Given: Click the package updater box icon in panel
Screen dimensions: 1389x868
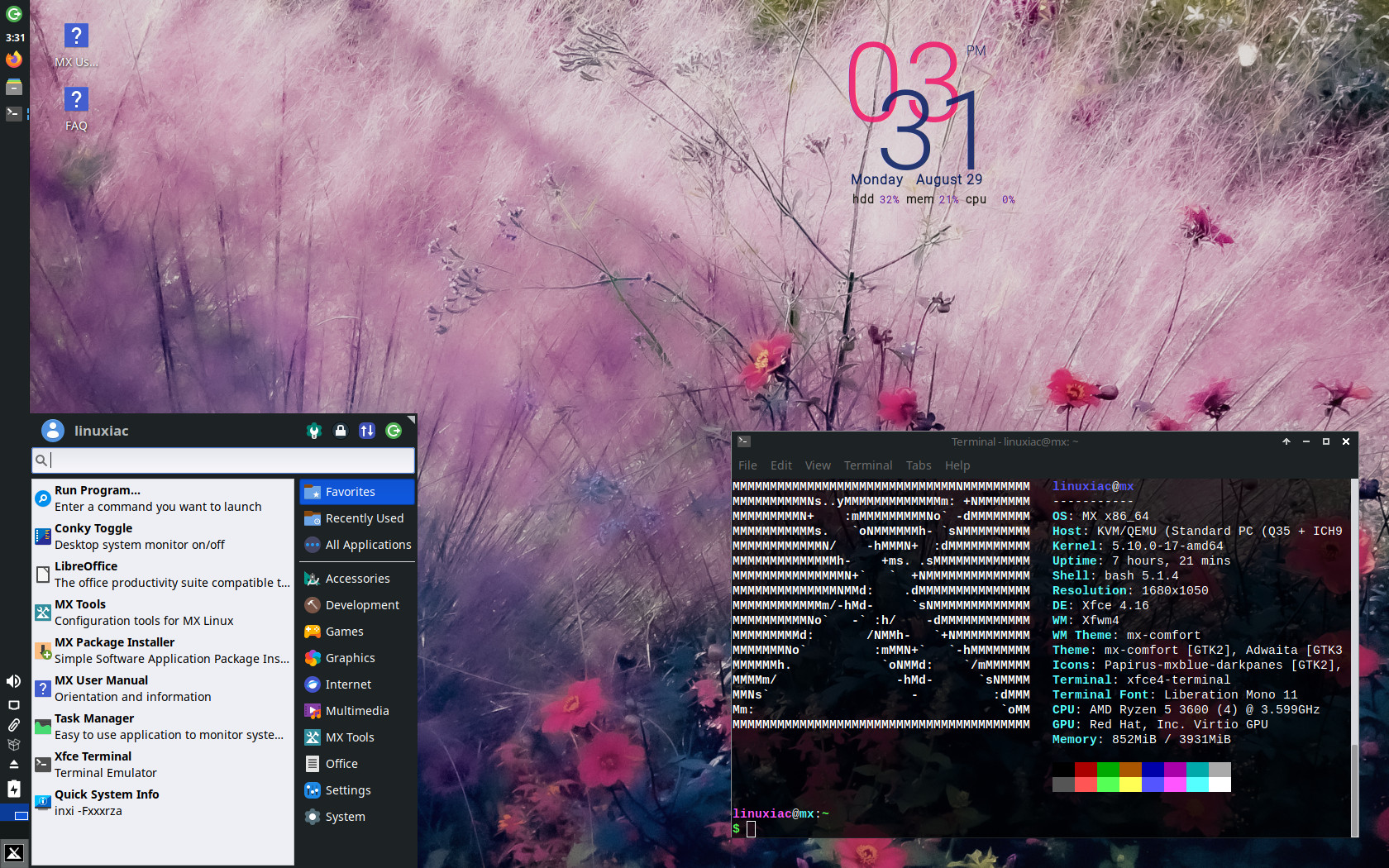Looking at the screenshot, I should 14,745.
